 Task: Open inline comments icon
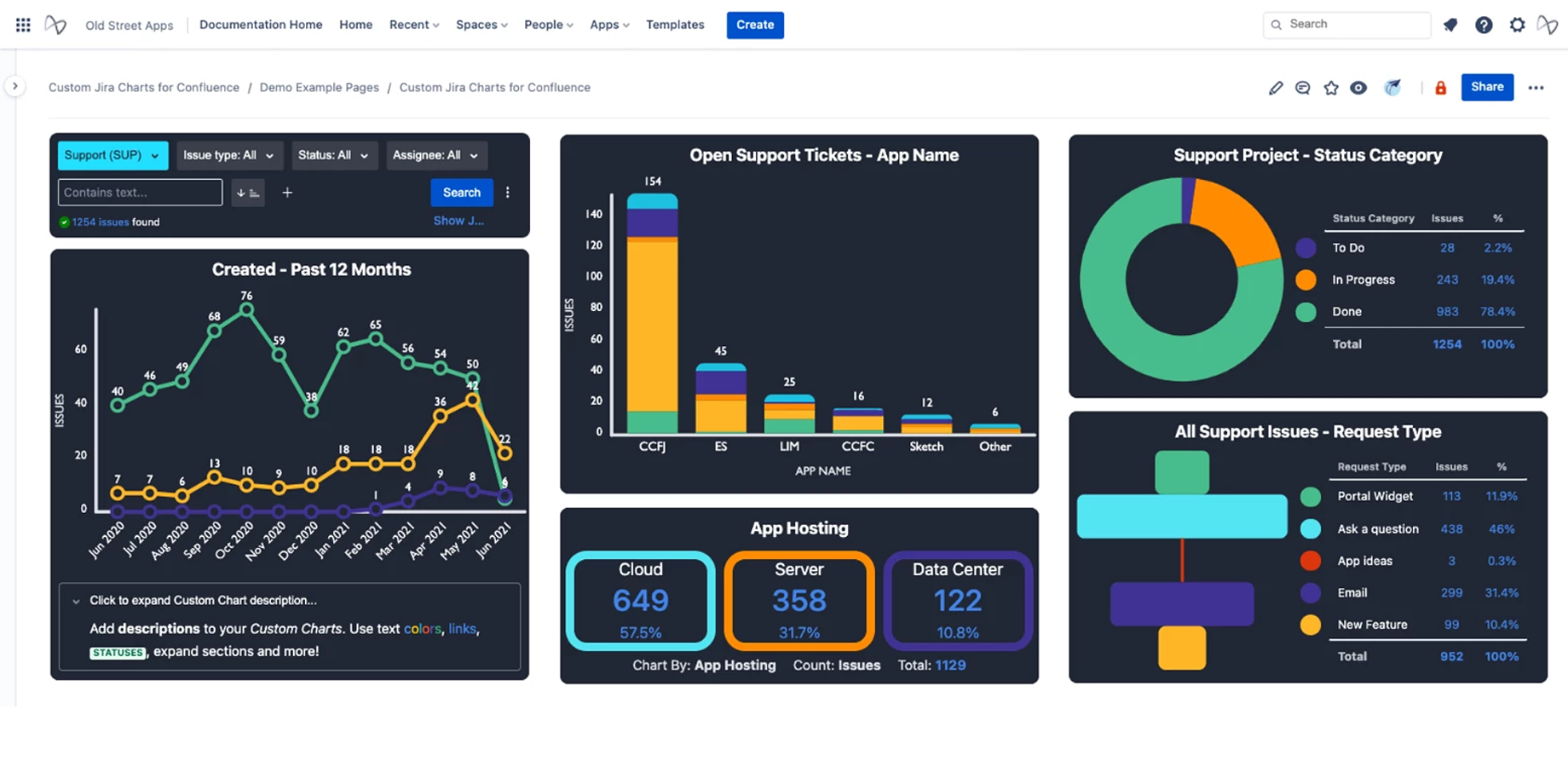tap(1302, 88)
